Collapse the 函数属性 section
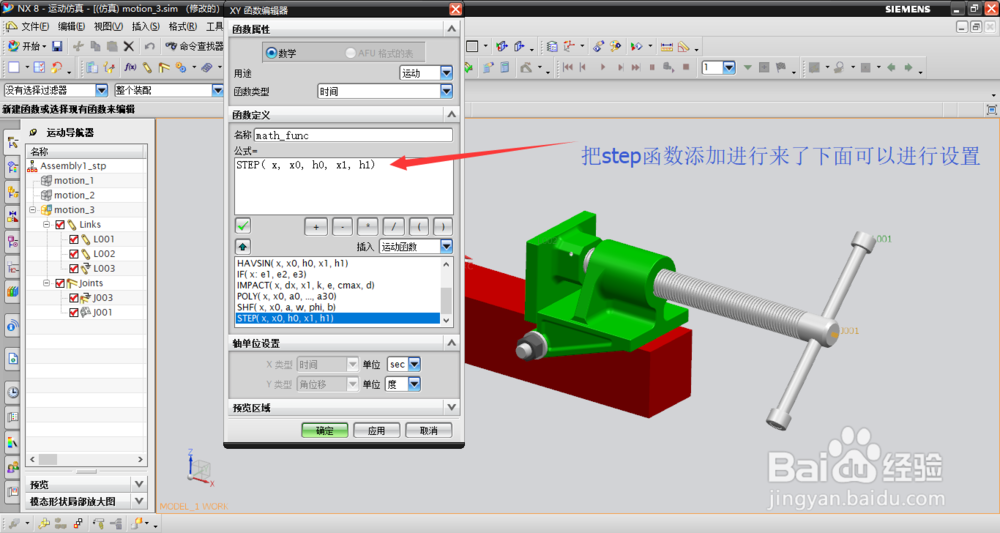1000x533 pixels. (452, 29)
